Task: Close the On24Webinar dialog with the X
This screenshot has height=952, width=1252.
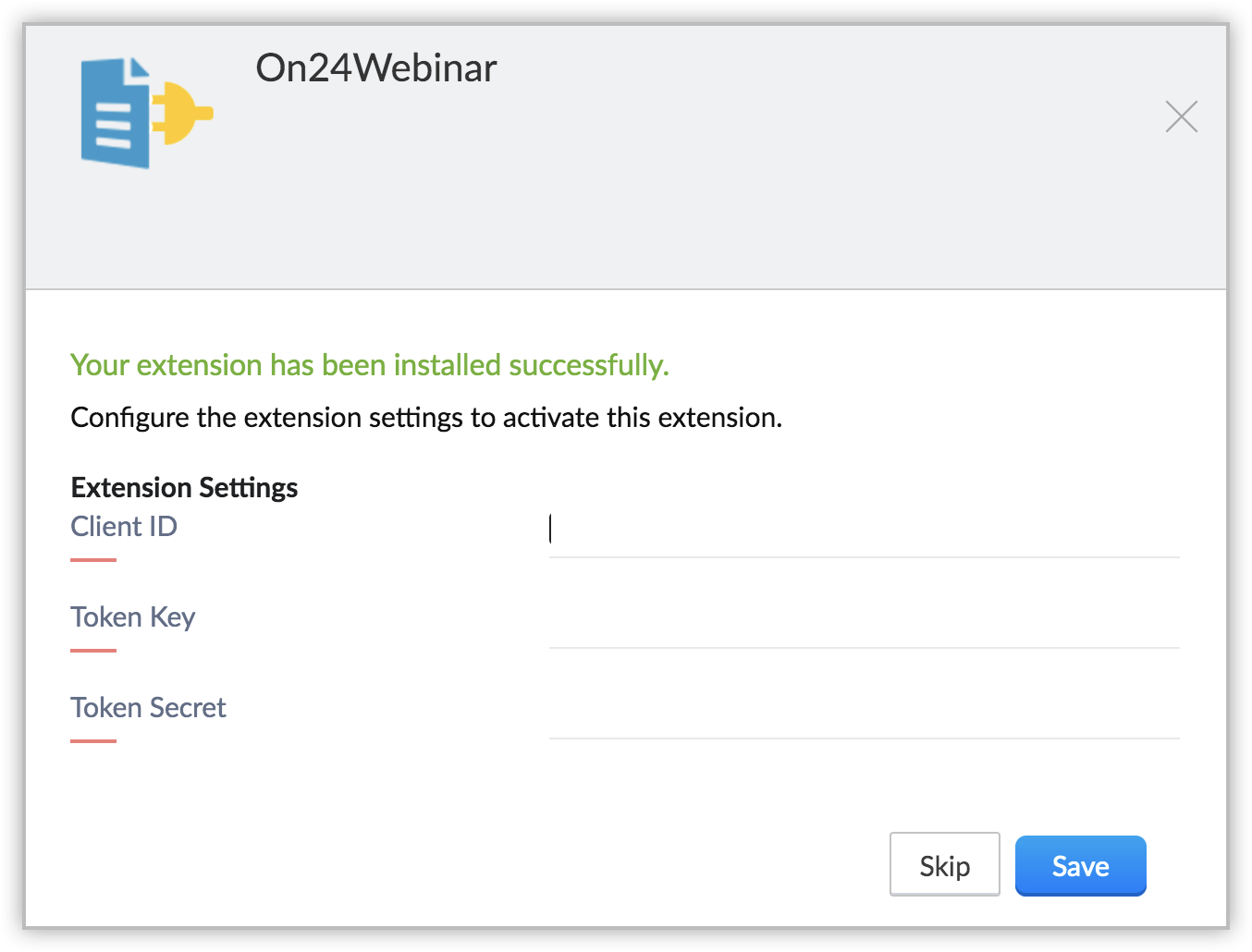Action: tap(1181, 116)
